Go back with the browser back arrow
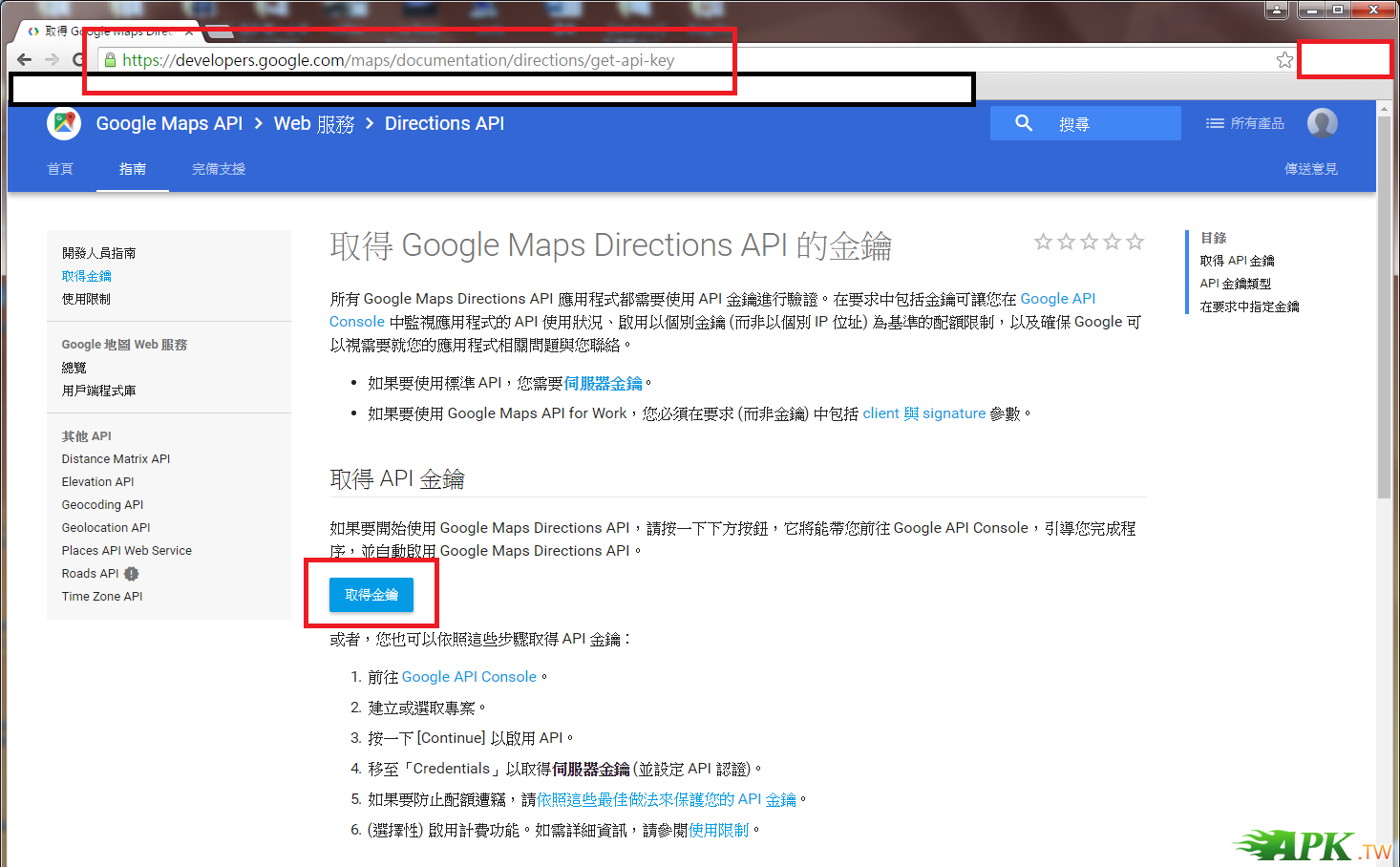1400x867 pixels. tap(25, 59)
